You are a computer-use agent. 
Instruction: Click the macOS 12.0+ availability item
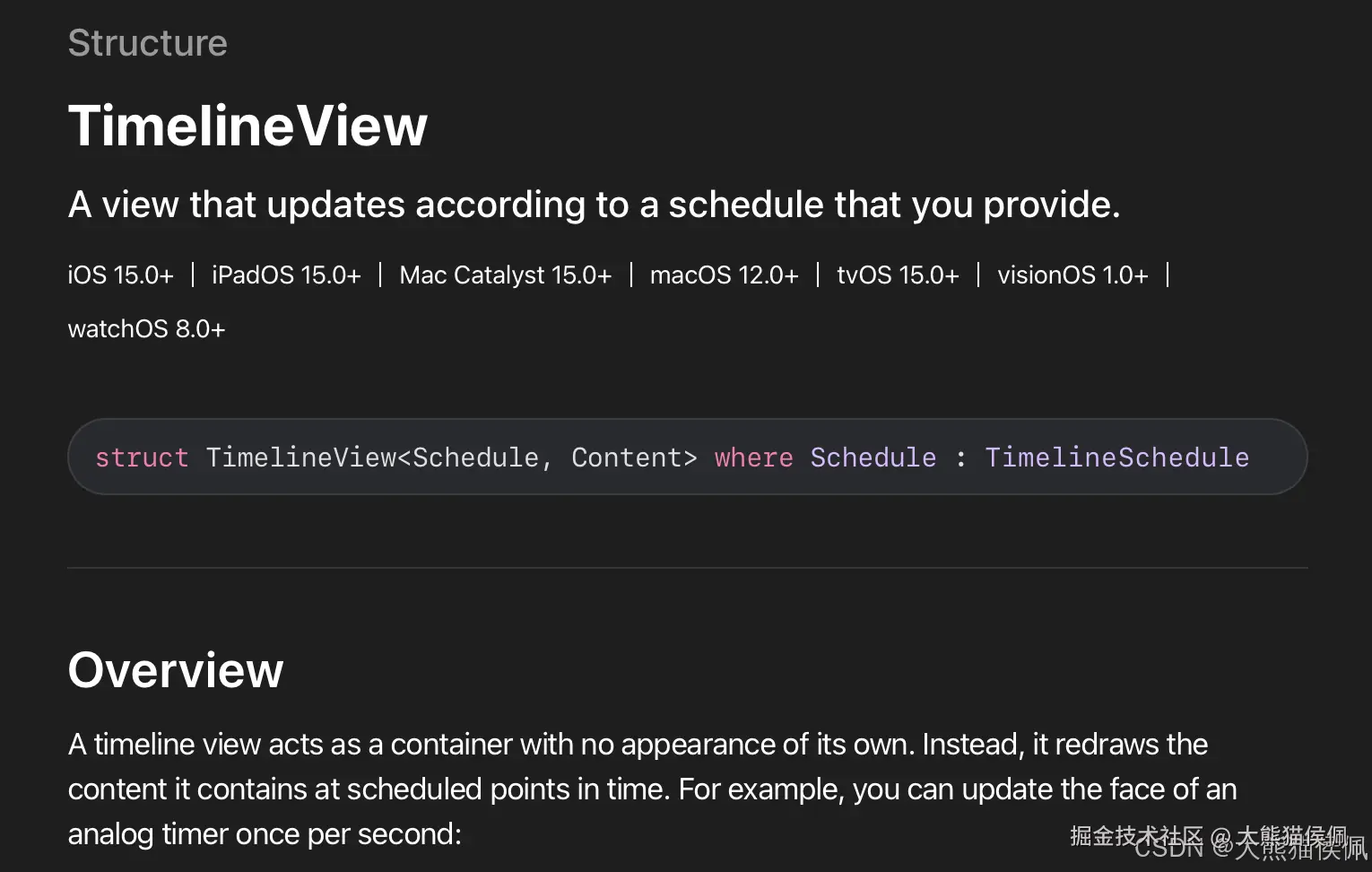point(724,275)
